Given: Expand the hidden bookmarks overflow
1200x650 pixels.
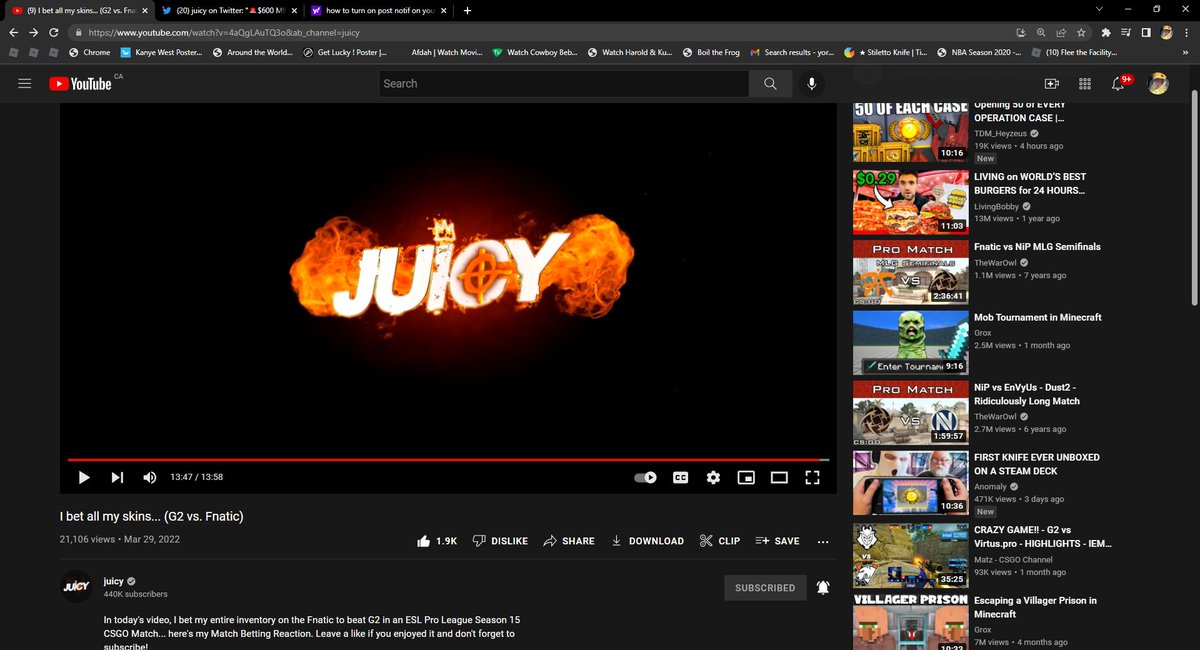Looking at the screenshot, I should [x=1186, y=52].
